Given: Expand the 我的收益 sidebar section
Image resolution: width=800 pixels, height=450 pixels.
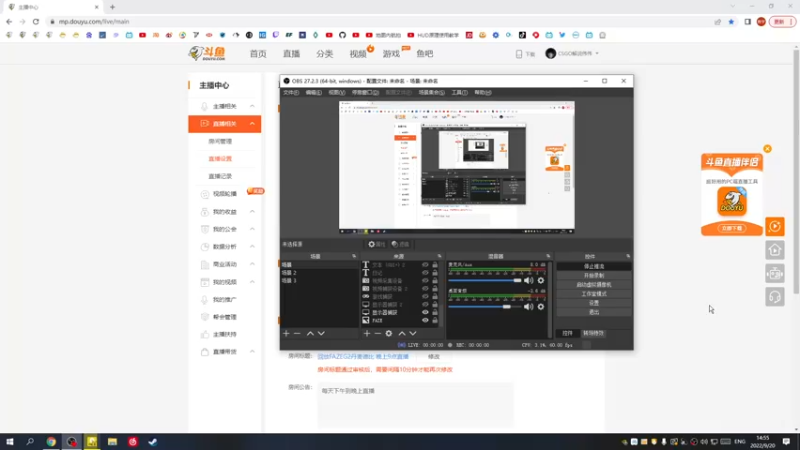Looking at the screenshot, I should pos(252,211).
